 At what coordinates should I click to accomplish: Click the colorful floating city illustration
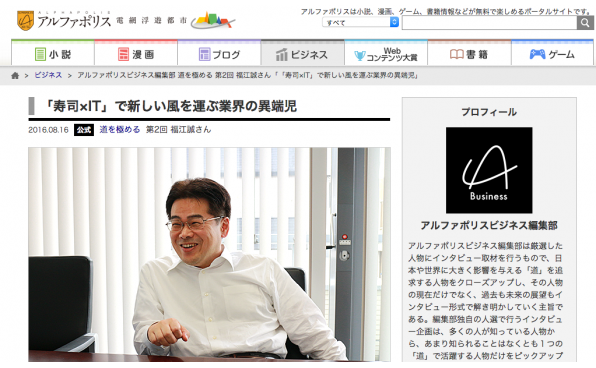point(213,20)
